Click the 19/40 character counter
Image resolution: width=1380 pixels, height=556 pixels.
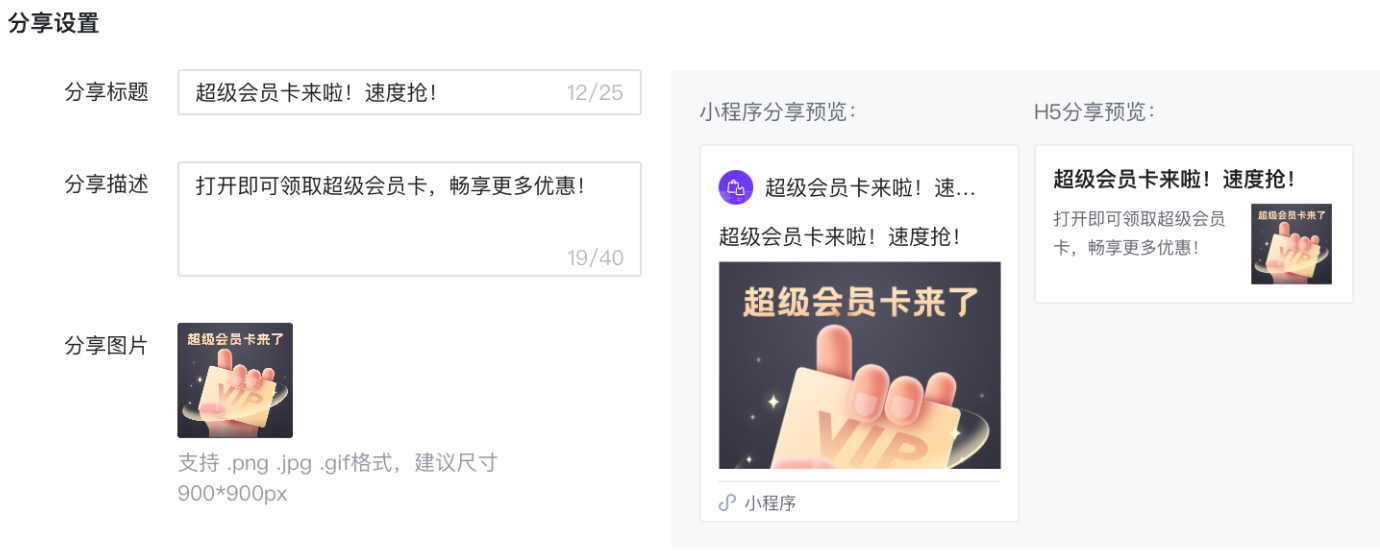[x=595, y=258]
